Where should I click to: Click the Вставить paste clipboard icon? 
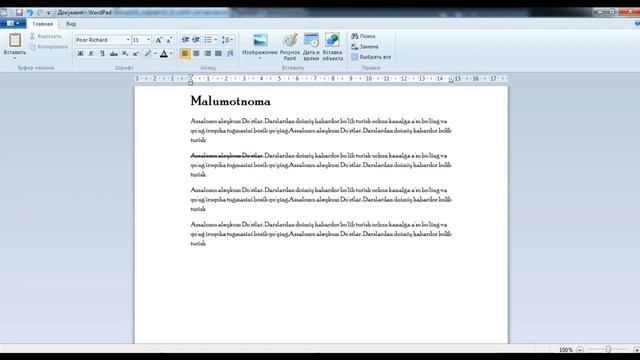click(x=15, y=40)
